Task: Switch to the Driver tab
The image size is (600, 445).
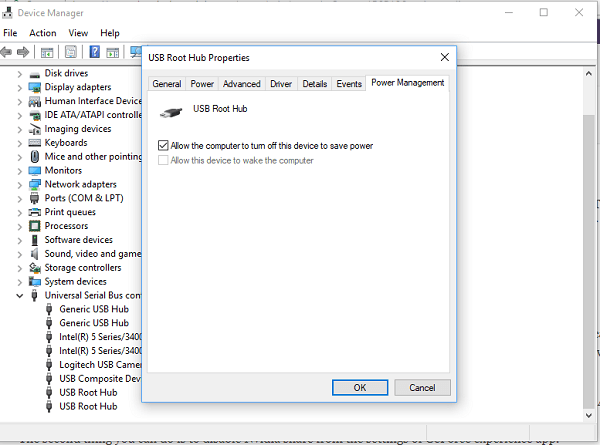Action: coord(281,84)
